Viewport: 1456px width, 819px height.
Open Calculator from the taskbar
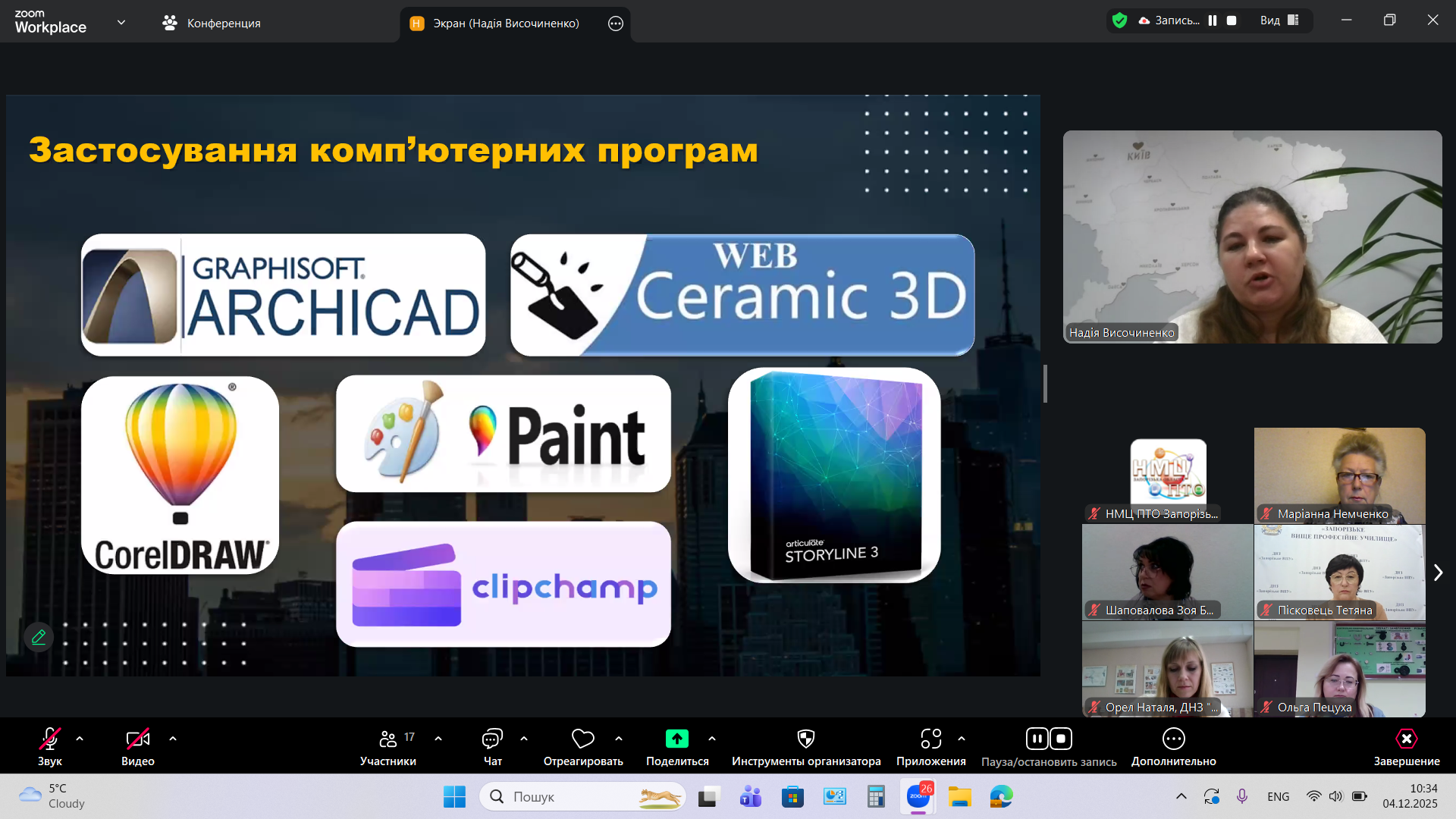point(876,797)
